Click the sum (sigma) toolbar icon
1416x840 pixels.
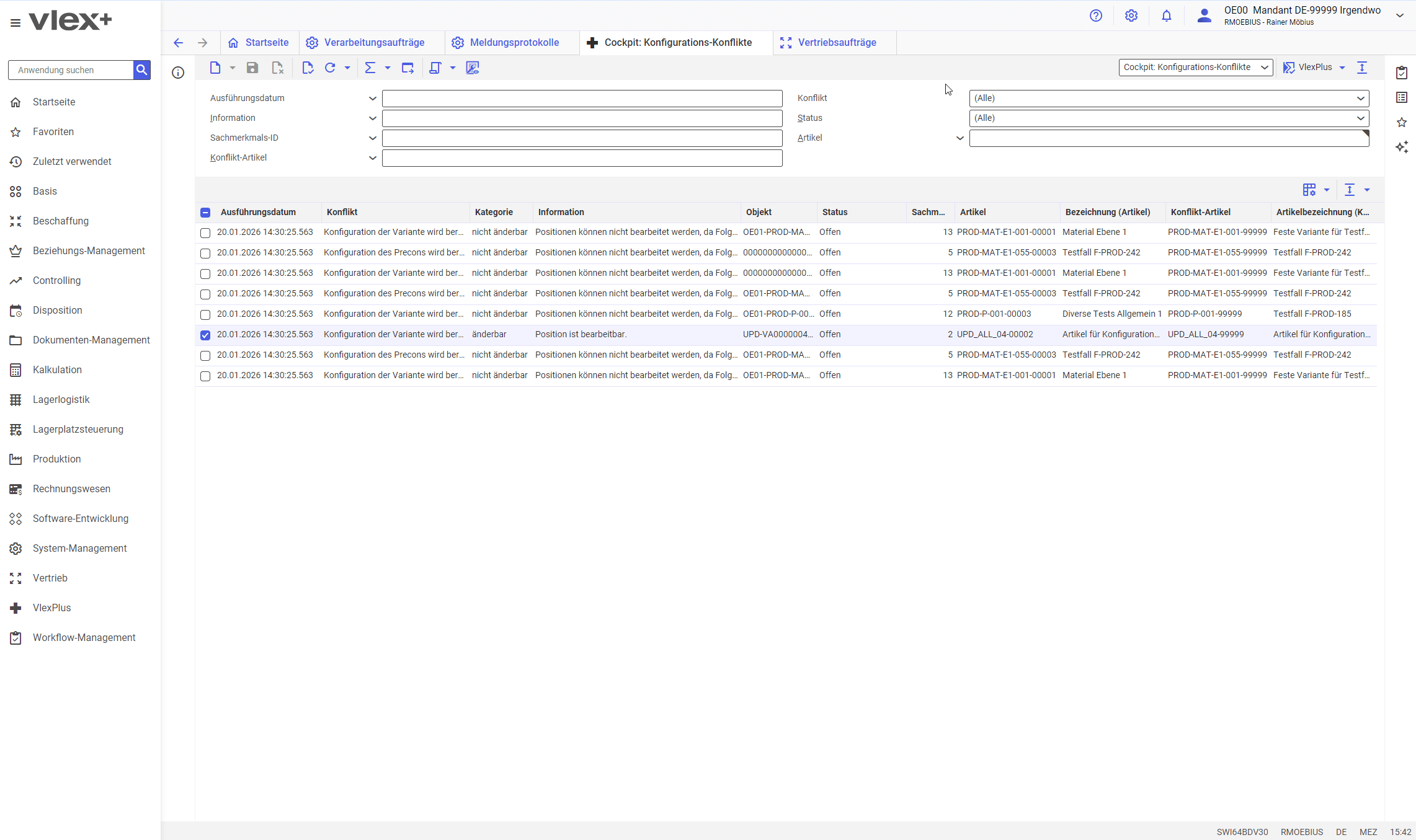coord(370,68)
